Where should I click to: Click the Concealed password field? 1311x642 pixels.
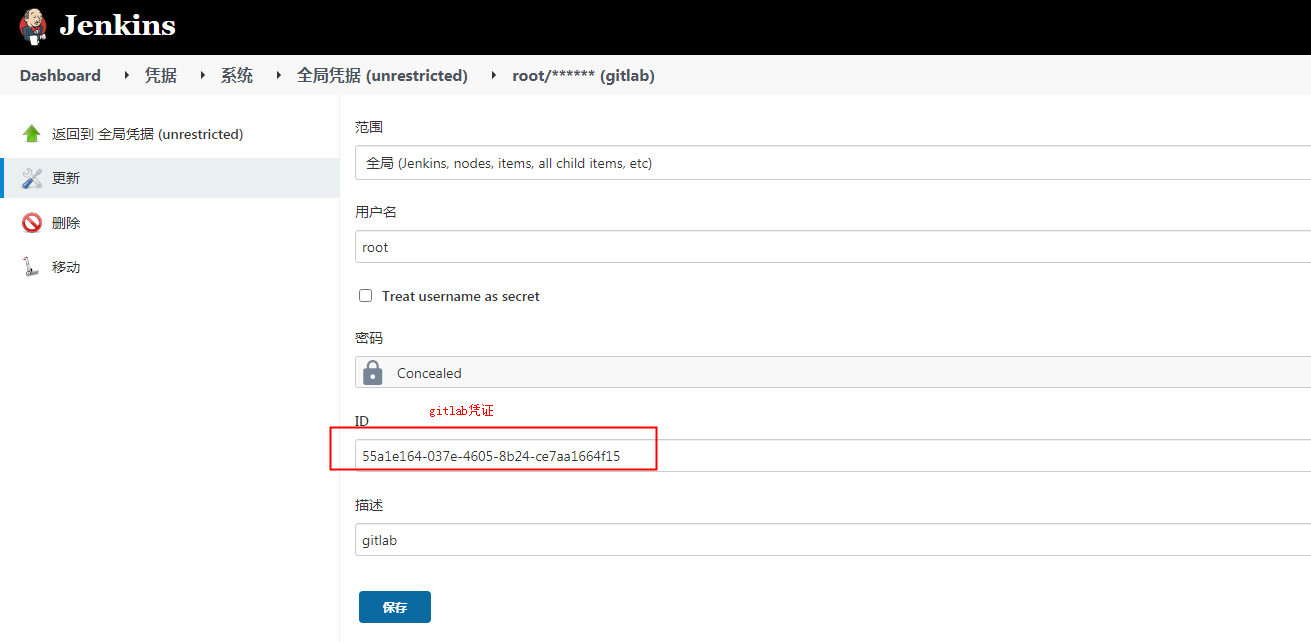pos(833,372)
